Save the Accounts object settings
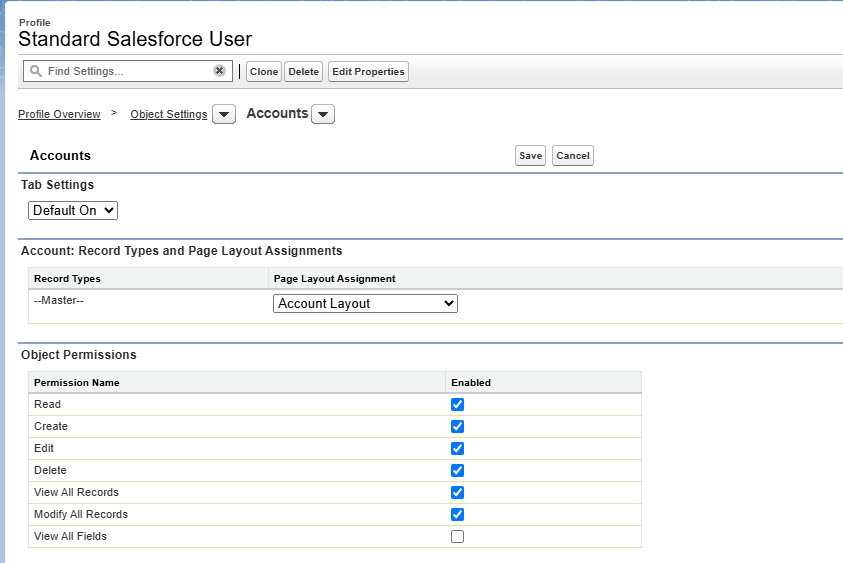 tap(530, 156)
